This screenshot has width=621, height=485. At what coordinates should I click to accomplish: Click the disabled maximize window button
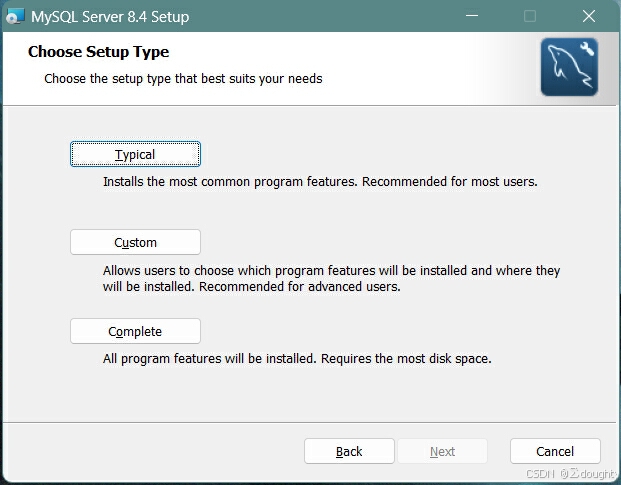coord(530,16)
